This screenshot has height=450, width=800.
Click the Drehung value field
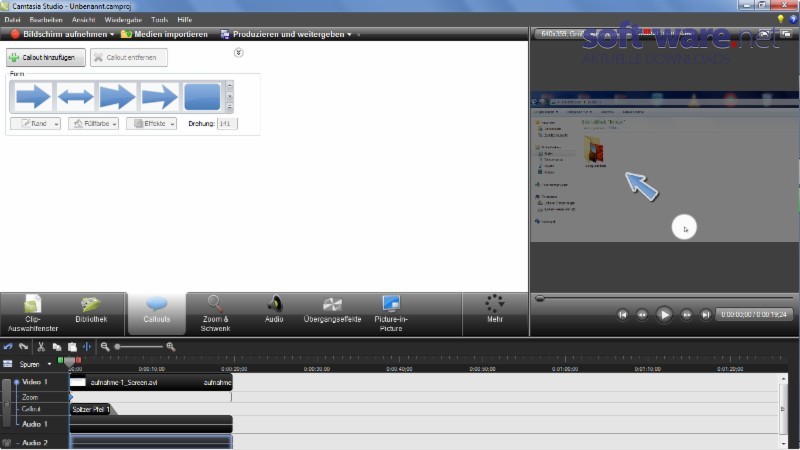coord(227,123)
